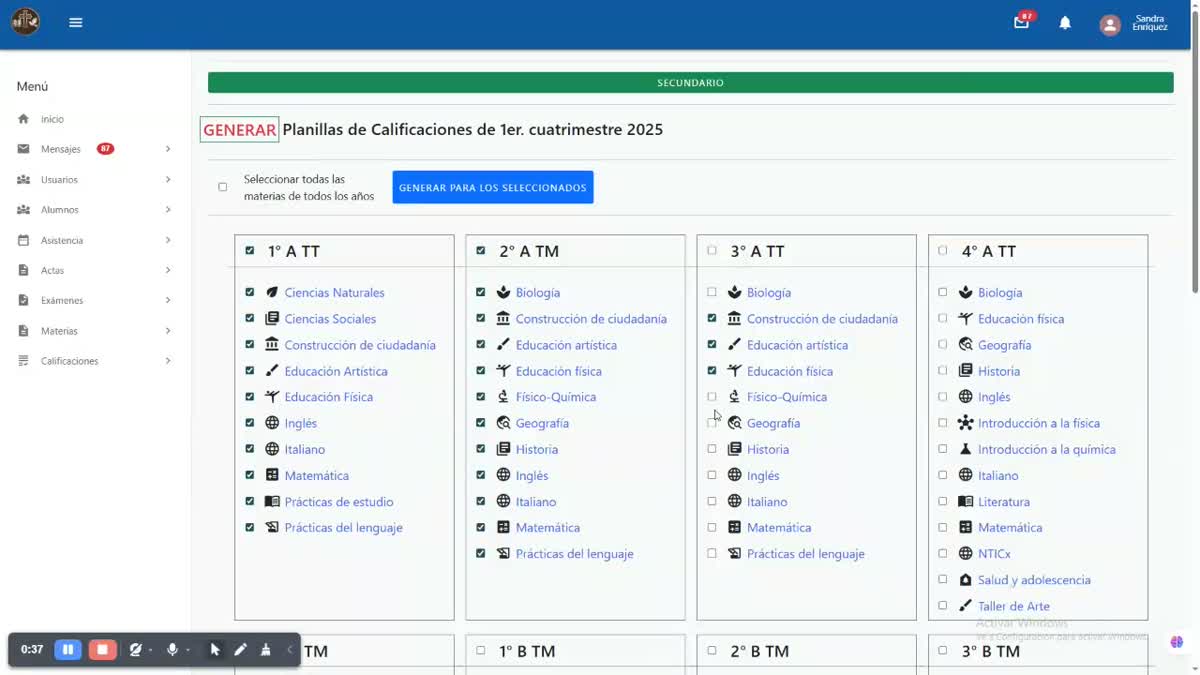Expand Asistencia submenu chevron
Viewport: 1200px width, 675px height.
click(x=168, y=240)
